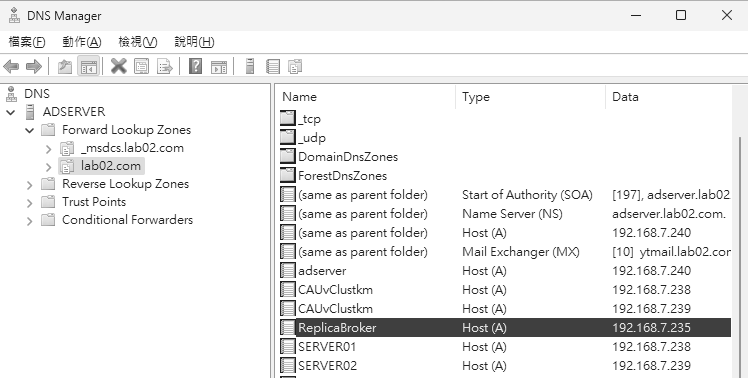Click the adserver record icon
Viewport: 748px width, 378px height.
click(x=288, y=271)
